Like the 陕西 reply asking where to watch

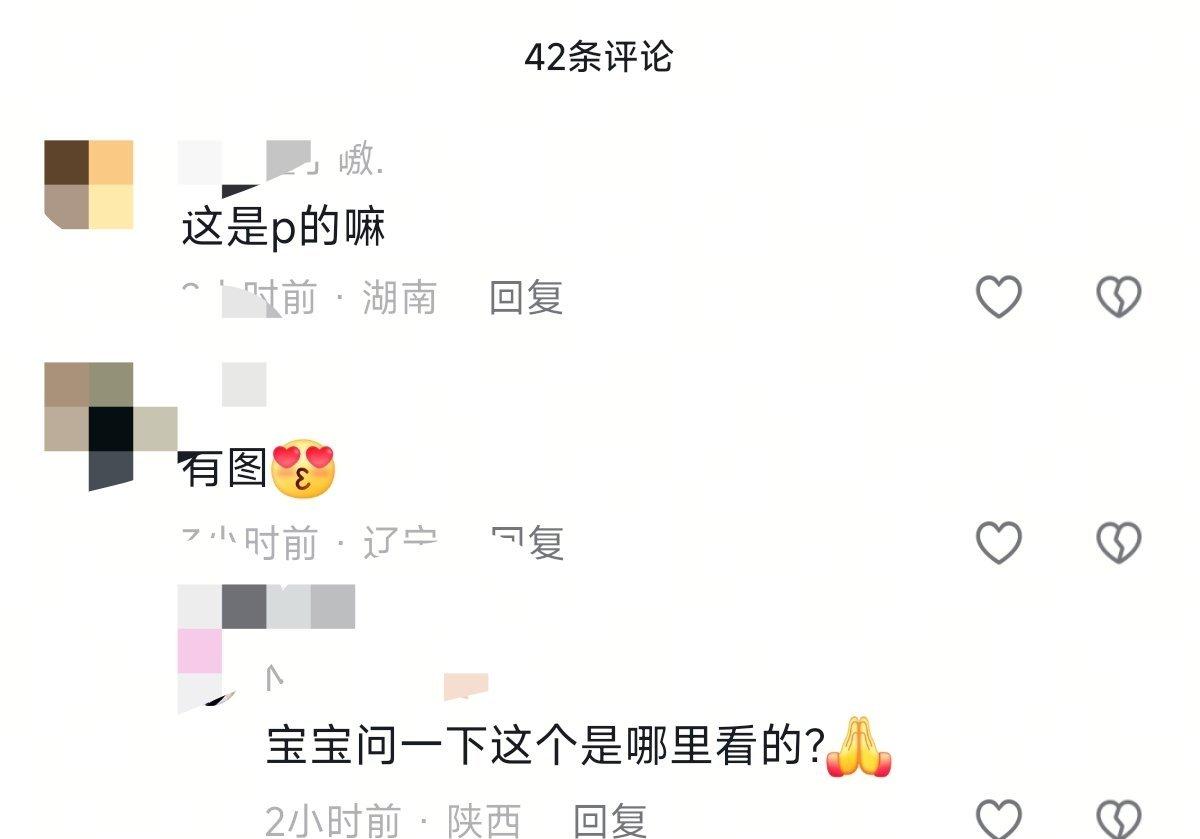tap(998, 818)
